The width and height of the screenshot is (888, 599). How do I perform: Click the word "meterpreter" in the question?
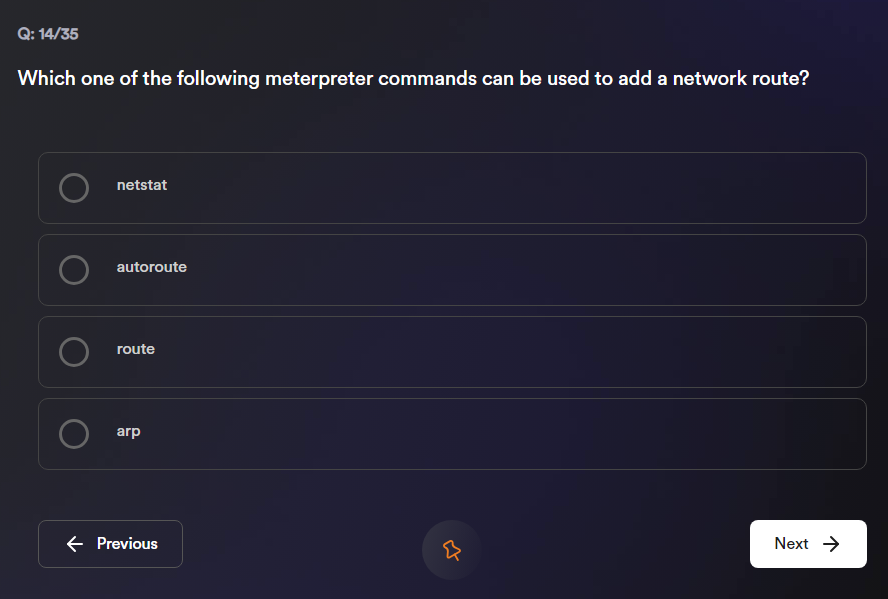pos(319,78)
